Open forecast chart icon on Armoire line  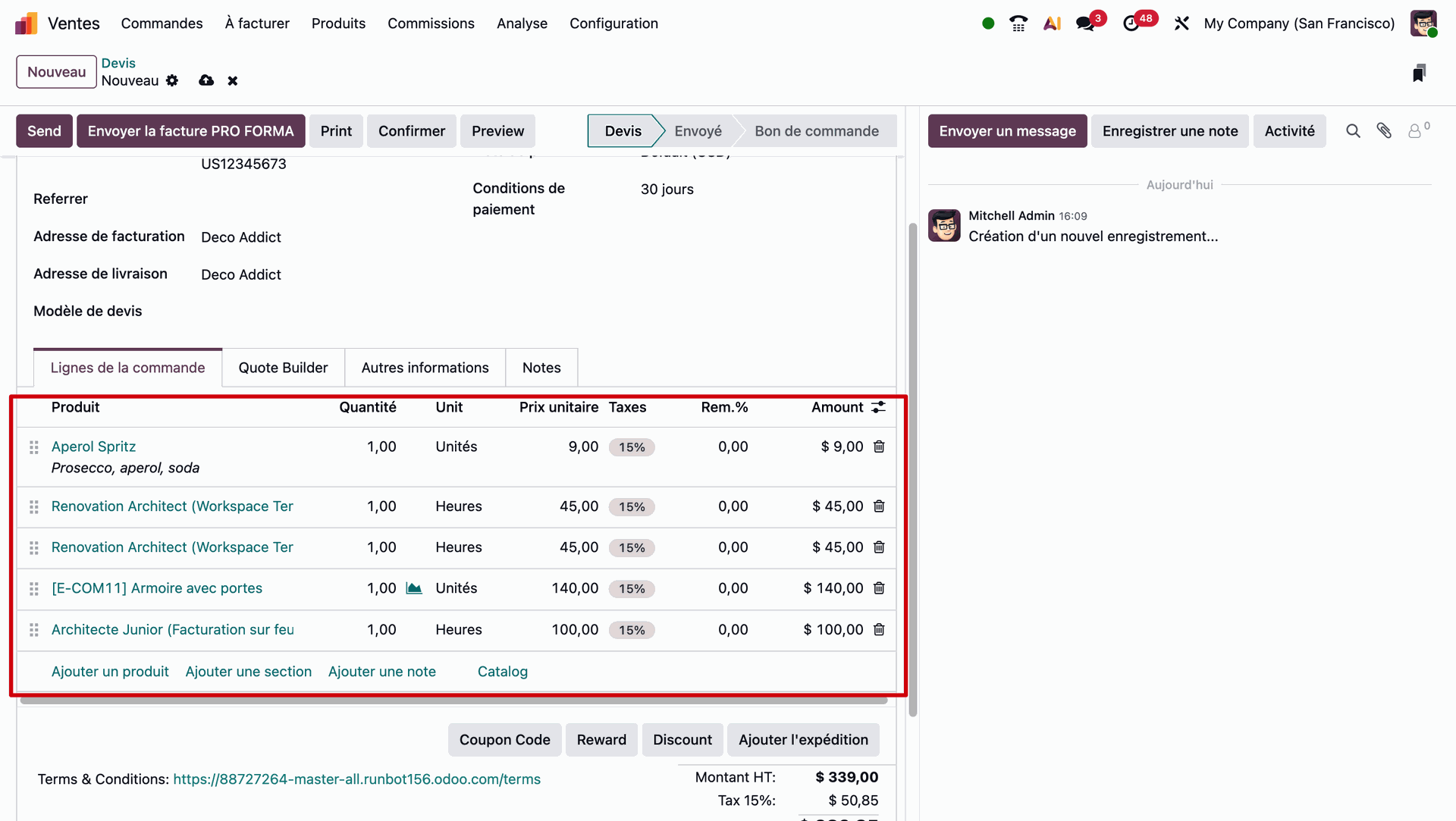coord(414,588)
